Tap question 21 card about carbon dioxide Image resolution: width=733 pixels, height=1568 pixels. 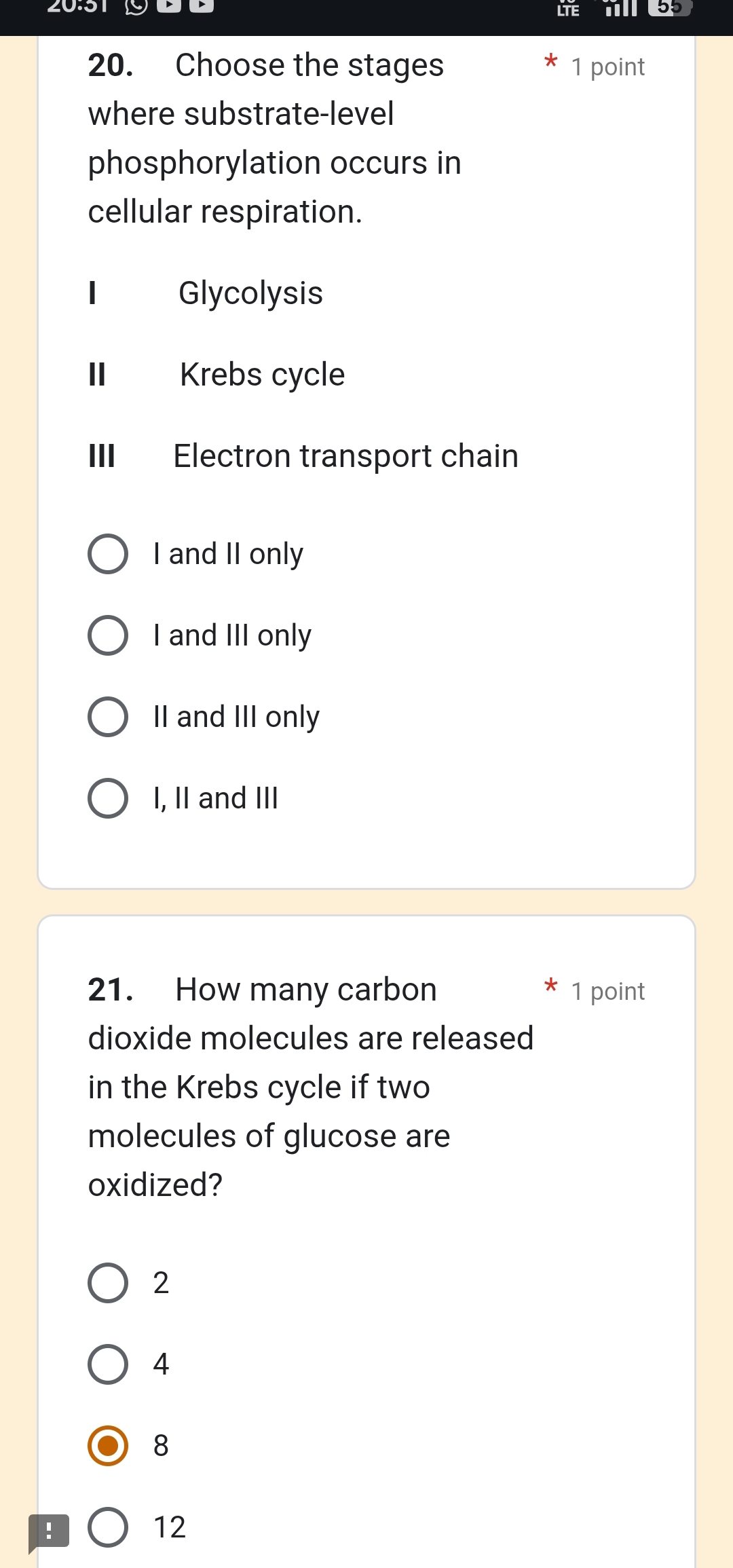(x=305, y=1086)
